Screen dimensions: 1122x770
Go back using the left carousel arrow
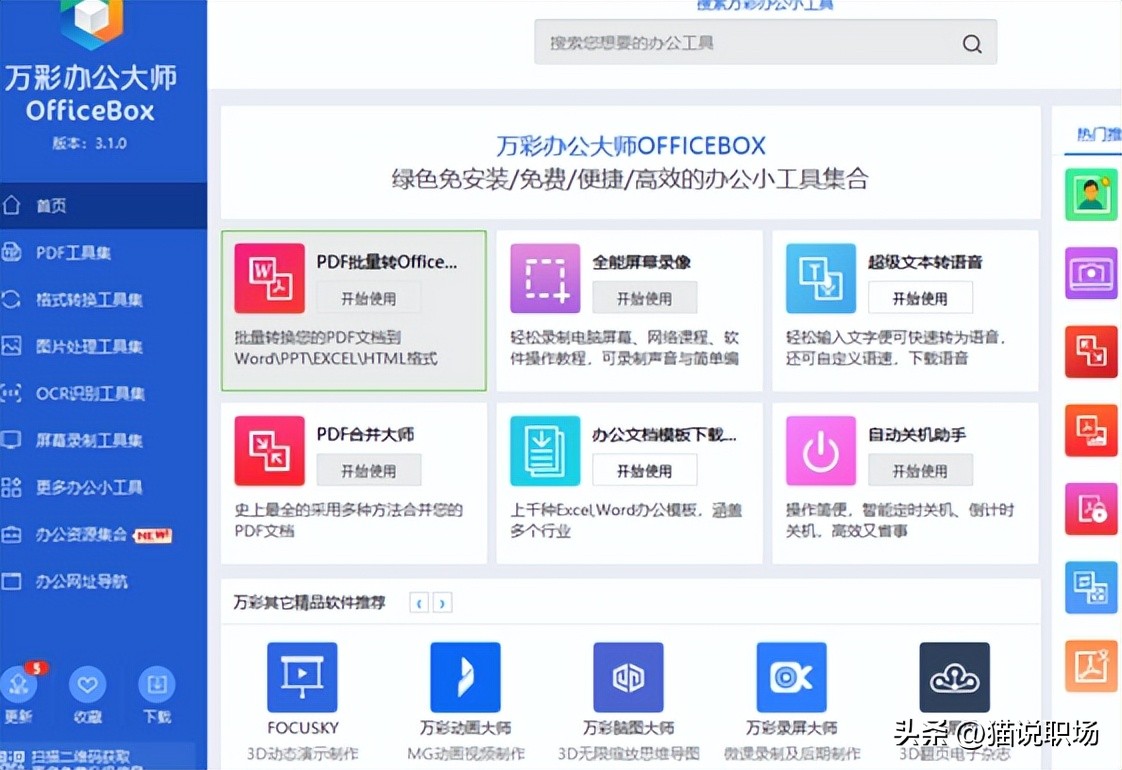[x=420, y=602]
